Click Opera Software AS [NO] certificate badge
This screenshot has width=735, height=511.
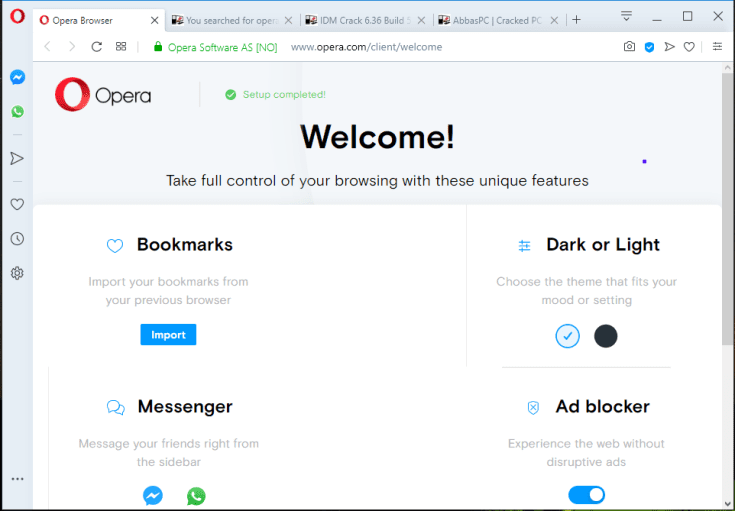point(223,47)
